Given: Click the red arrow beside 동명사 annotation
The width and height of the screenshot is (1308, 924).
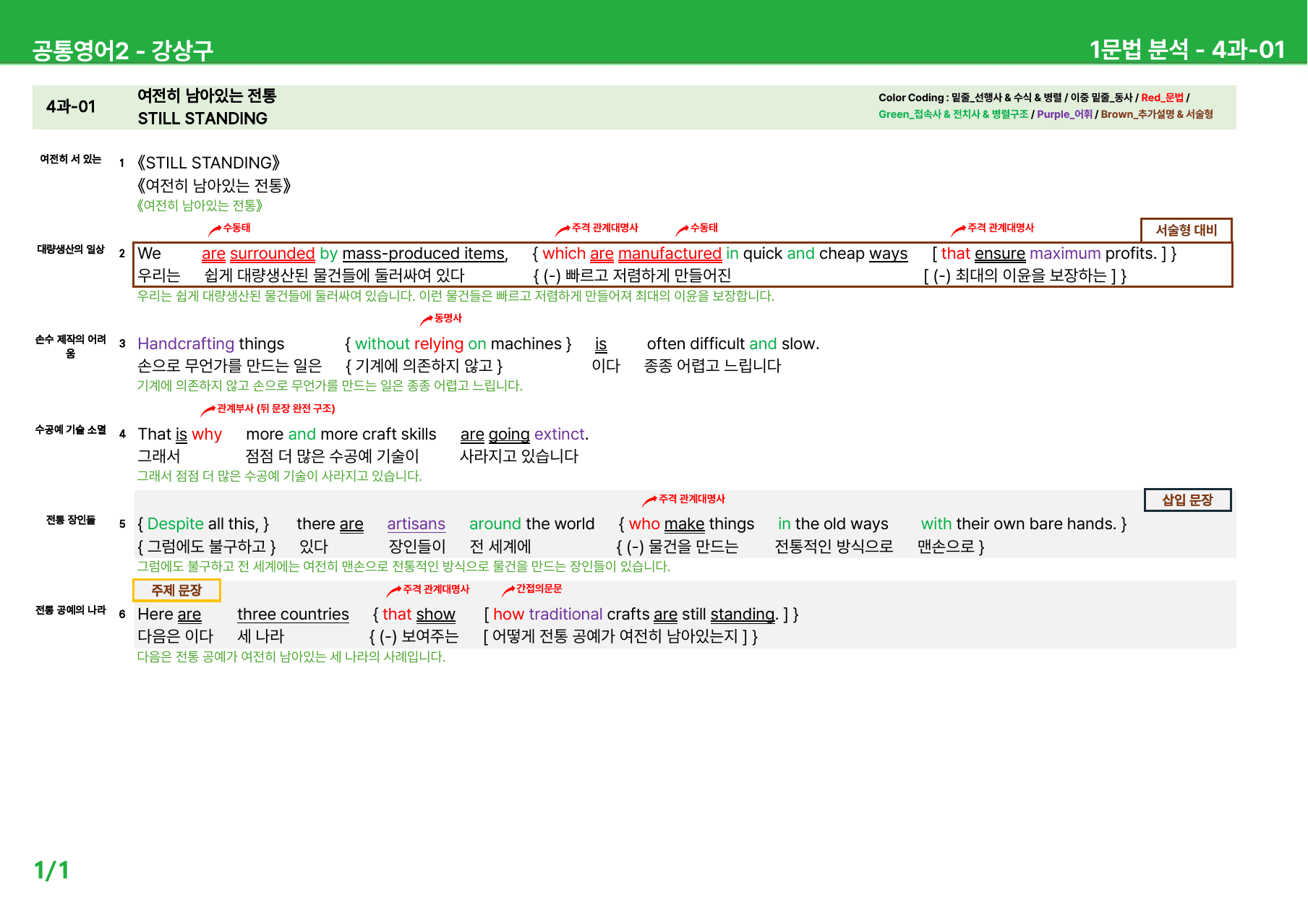Looking at the screenshot, I should coord(426,320).
